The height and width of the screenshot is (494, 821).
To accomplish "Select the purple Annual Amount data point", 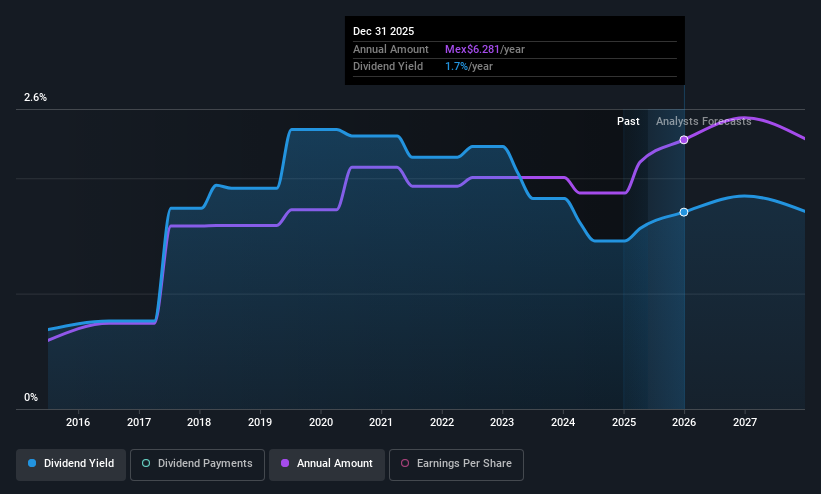I will pos(684,140).
